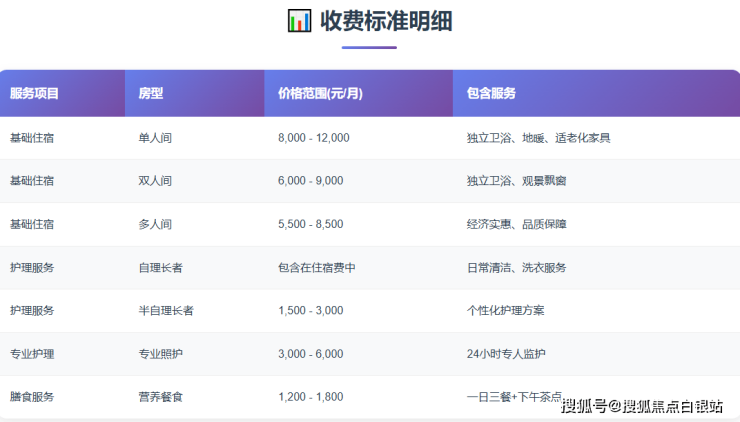Click the 专业照护 cell

click(x=160, y=354)
